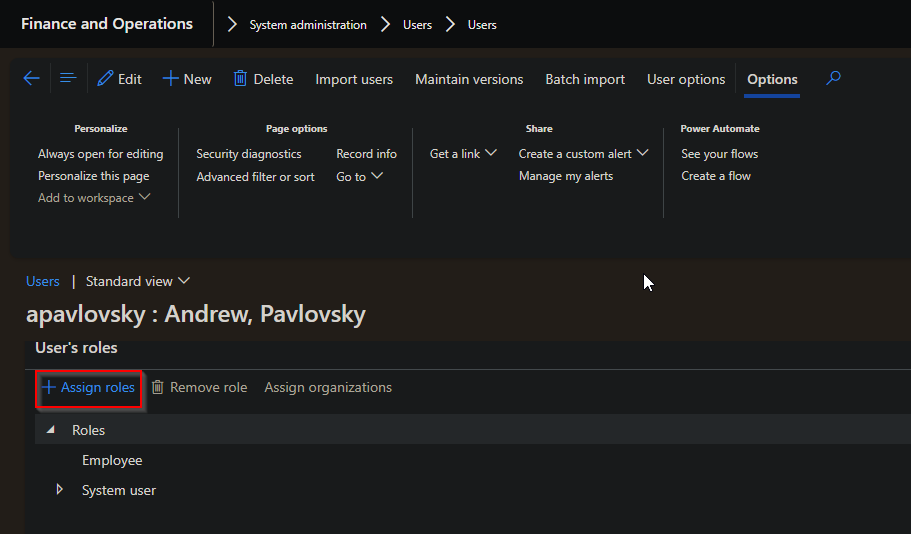The image size is (911, 534).
Task: Collapse the Roles tree node
Action: point(51,430)
